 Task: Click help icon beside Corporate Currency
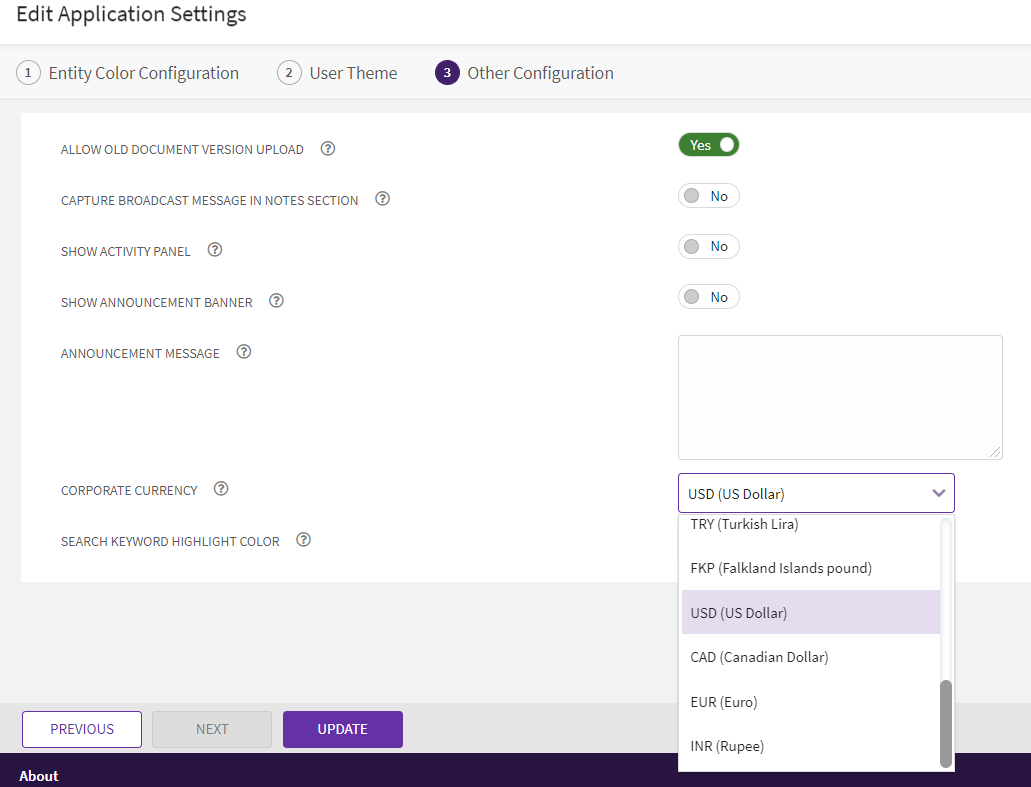point(221,489)
